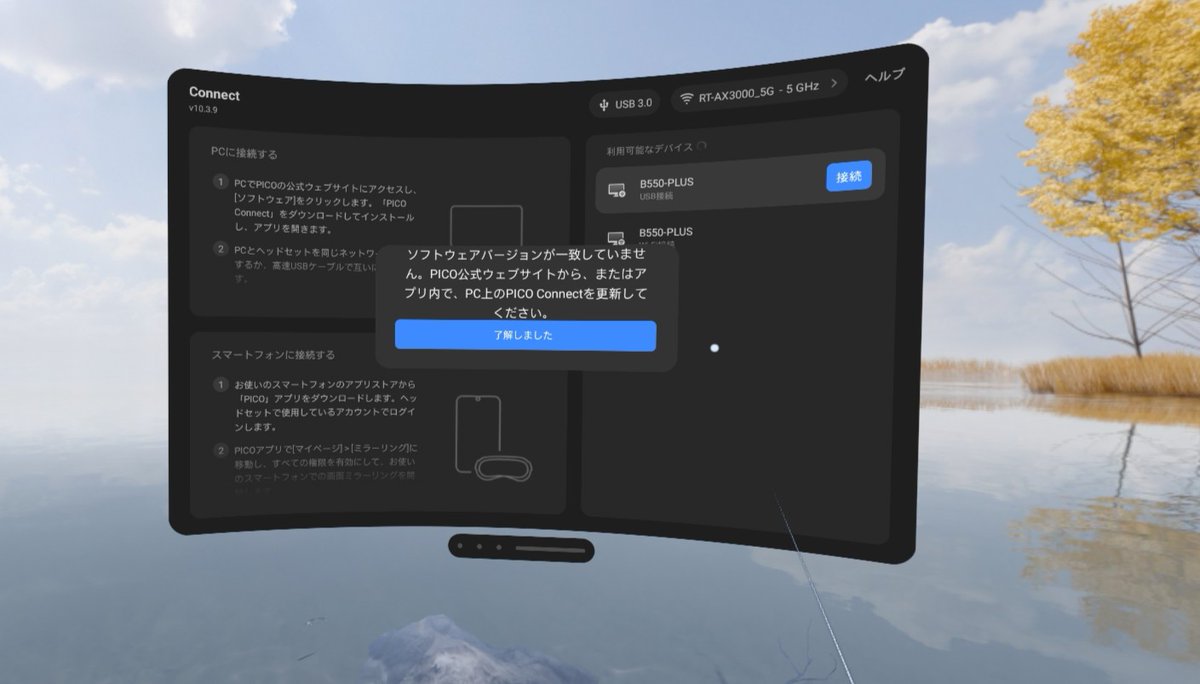The height and width of the screenshot is (684, 1200).
Task: Expand the second B550-PLUS device entry
Action: [x=740, y=238]
